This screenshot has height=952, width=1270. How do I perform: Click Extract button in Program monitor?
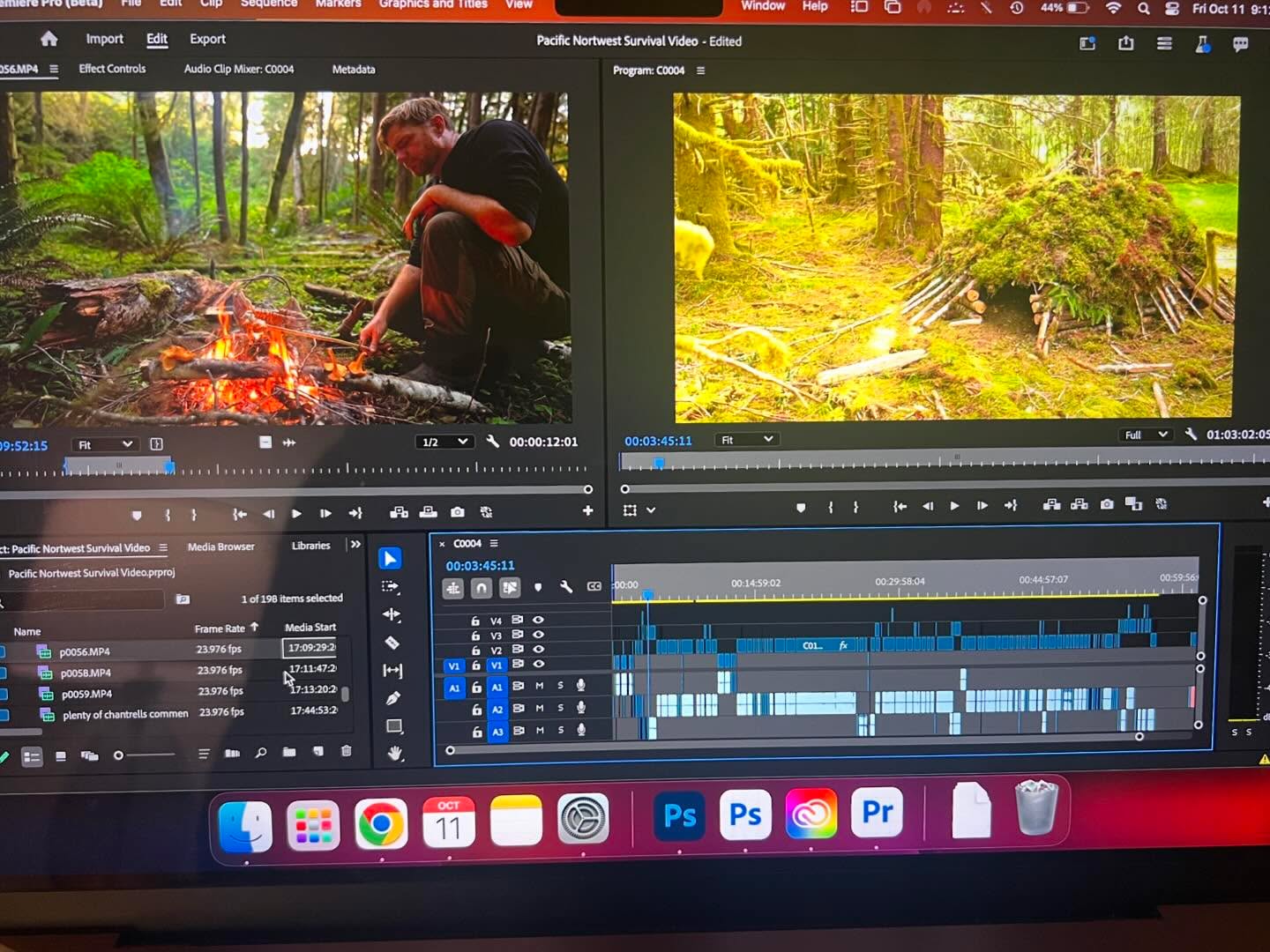[x=1079, y=505]
